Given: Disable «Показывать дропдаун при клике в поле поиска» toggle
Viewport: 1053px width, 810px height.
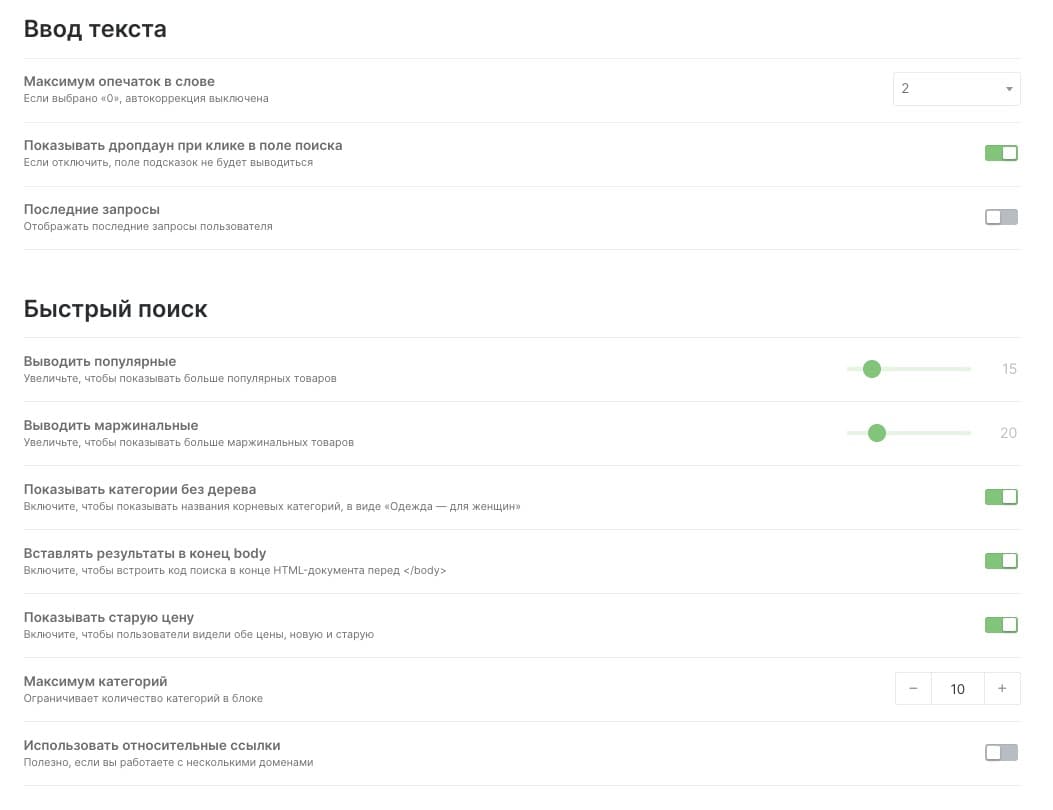Looking at the screenshot, I should pos(1001,153).
